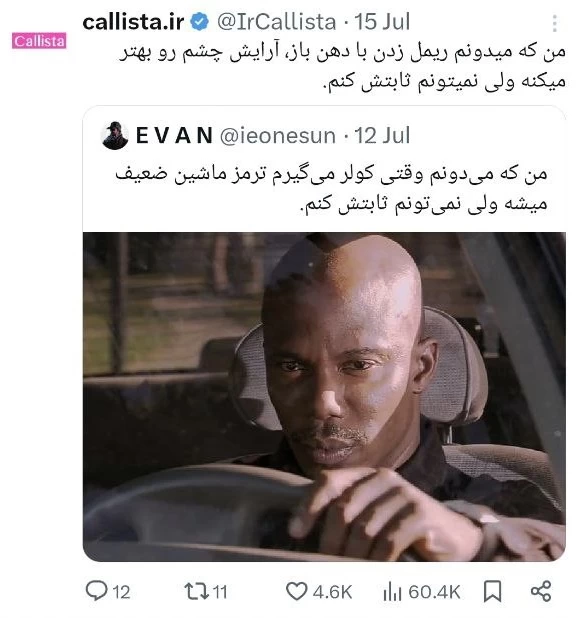Click the 15 Jul timestamp
This screenshot has height=618, width=579.
[382, 22]
